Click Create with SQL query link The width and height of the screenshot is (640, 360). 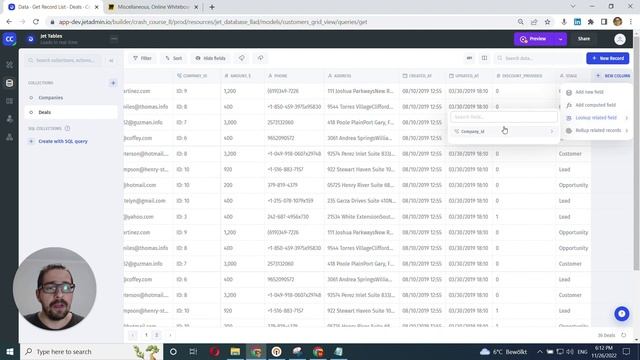click(63, 141)
